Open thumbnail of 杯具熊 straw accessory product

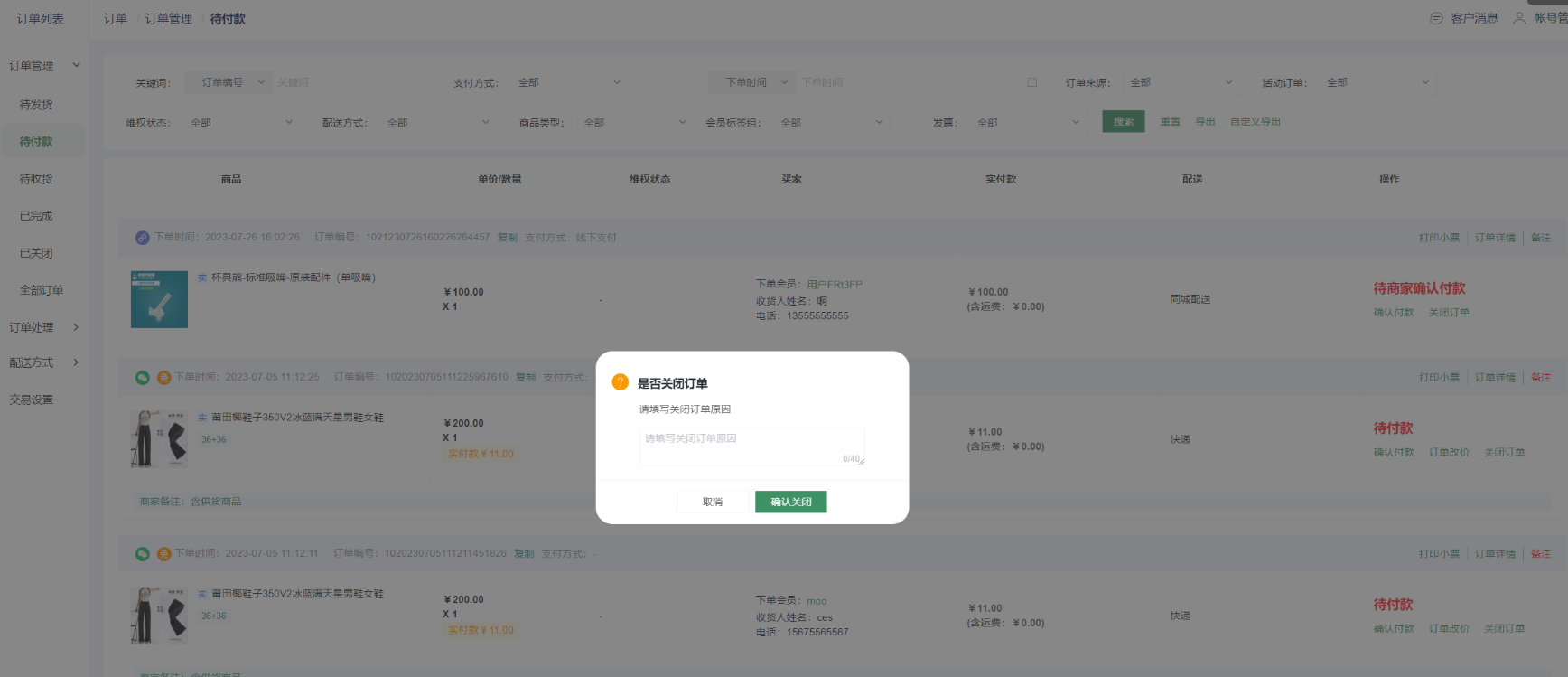click(x=159, y=299)
